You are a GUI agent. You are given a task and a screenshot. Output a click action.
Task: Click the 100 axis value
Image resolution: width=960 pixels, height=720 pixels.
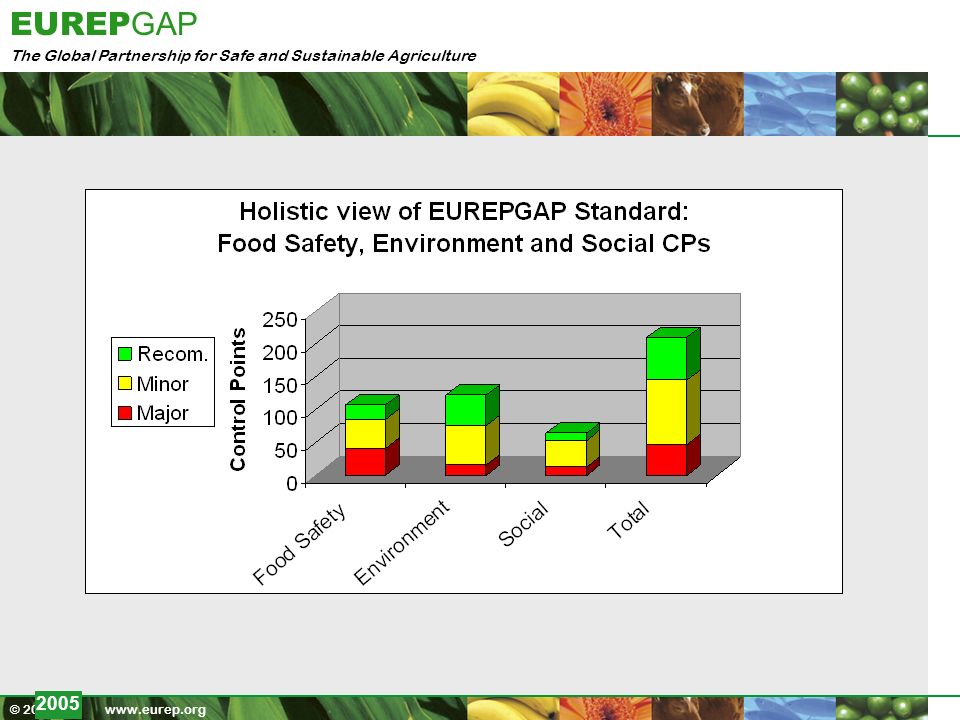[280, 418]
